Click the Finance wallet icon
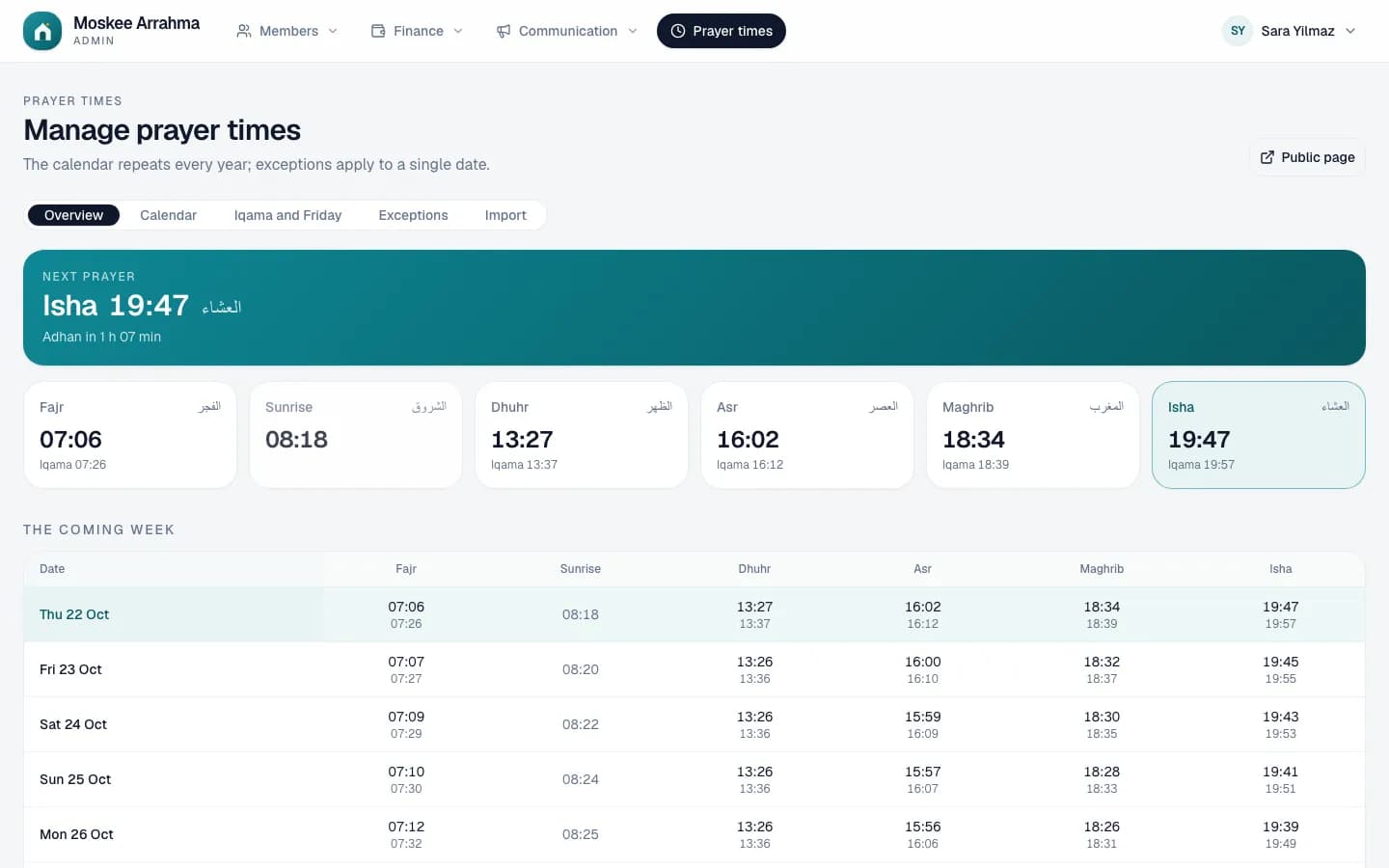1389x868 pixels. 378,31
